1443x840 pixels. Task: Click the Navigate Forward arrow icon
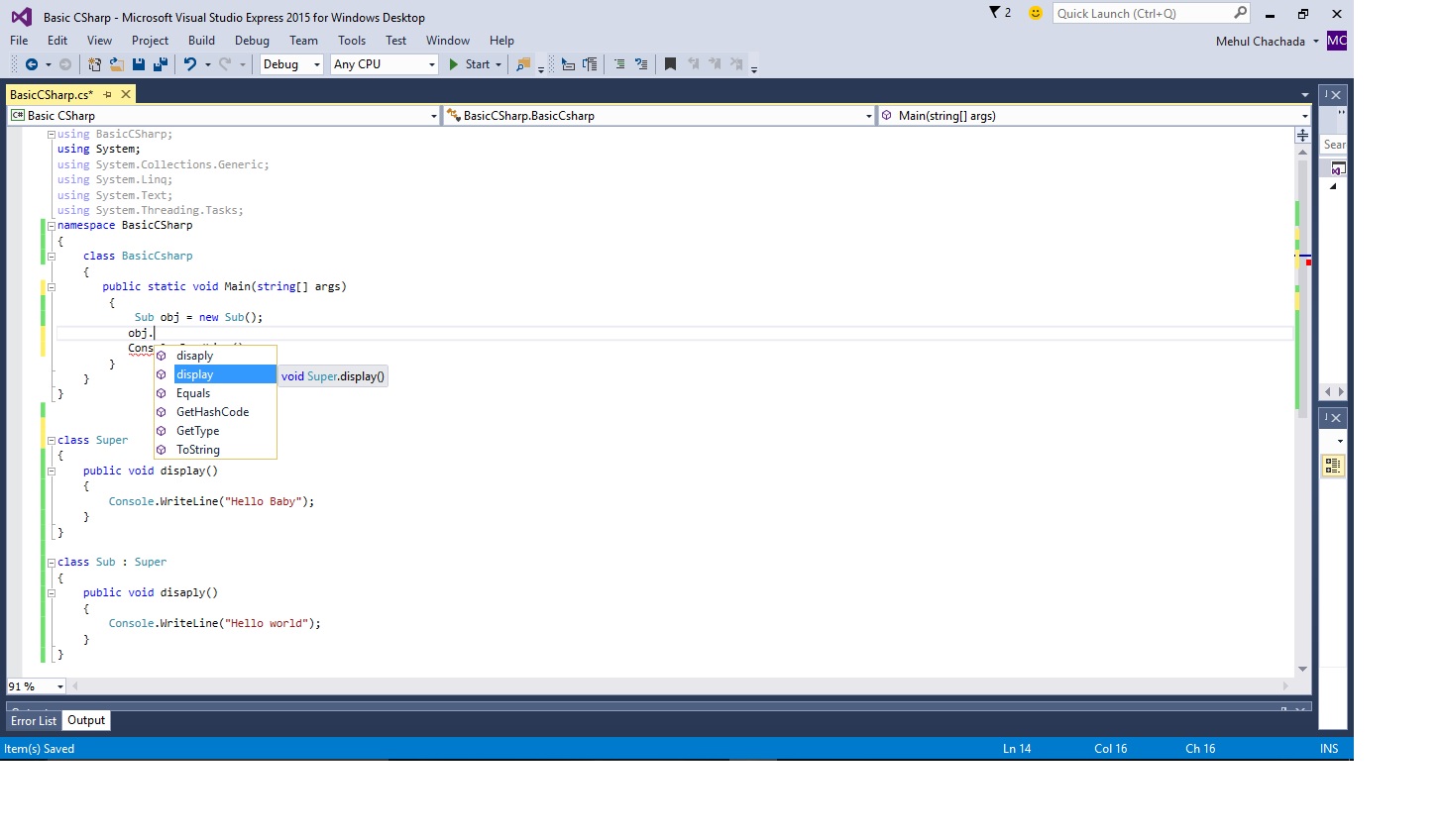65,64
